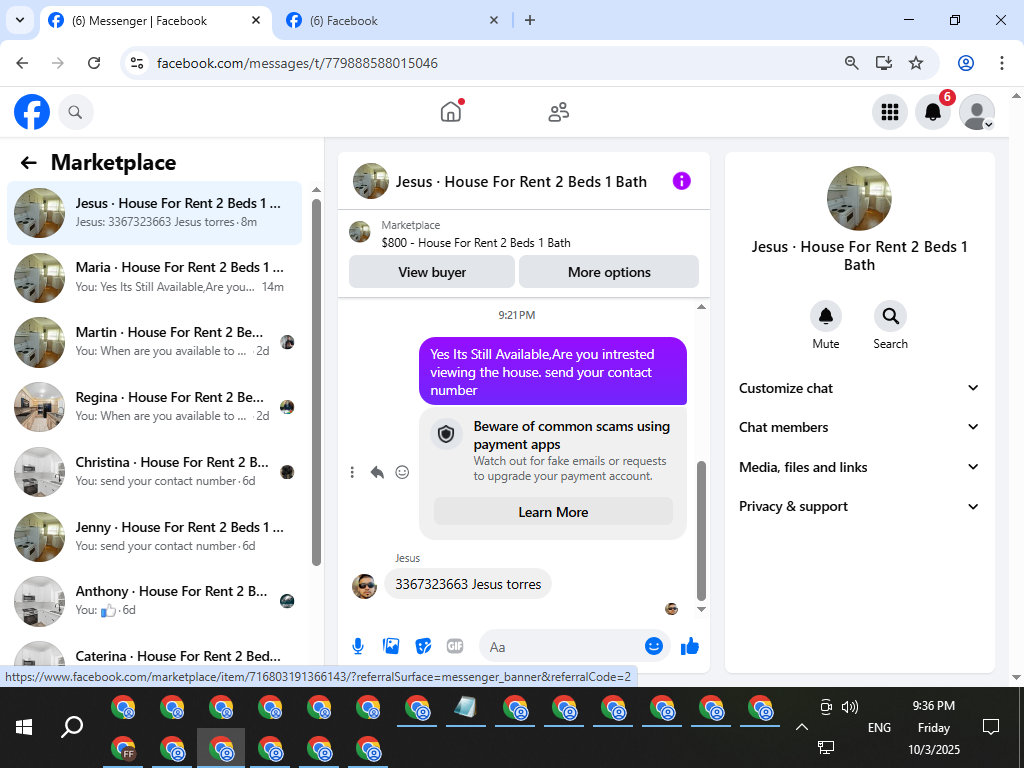Click the address bar URL

click(297, 63)
